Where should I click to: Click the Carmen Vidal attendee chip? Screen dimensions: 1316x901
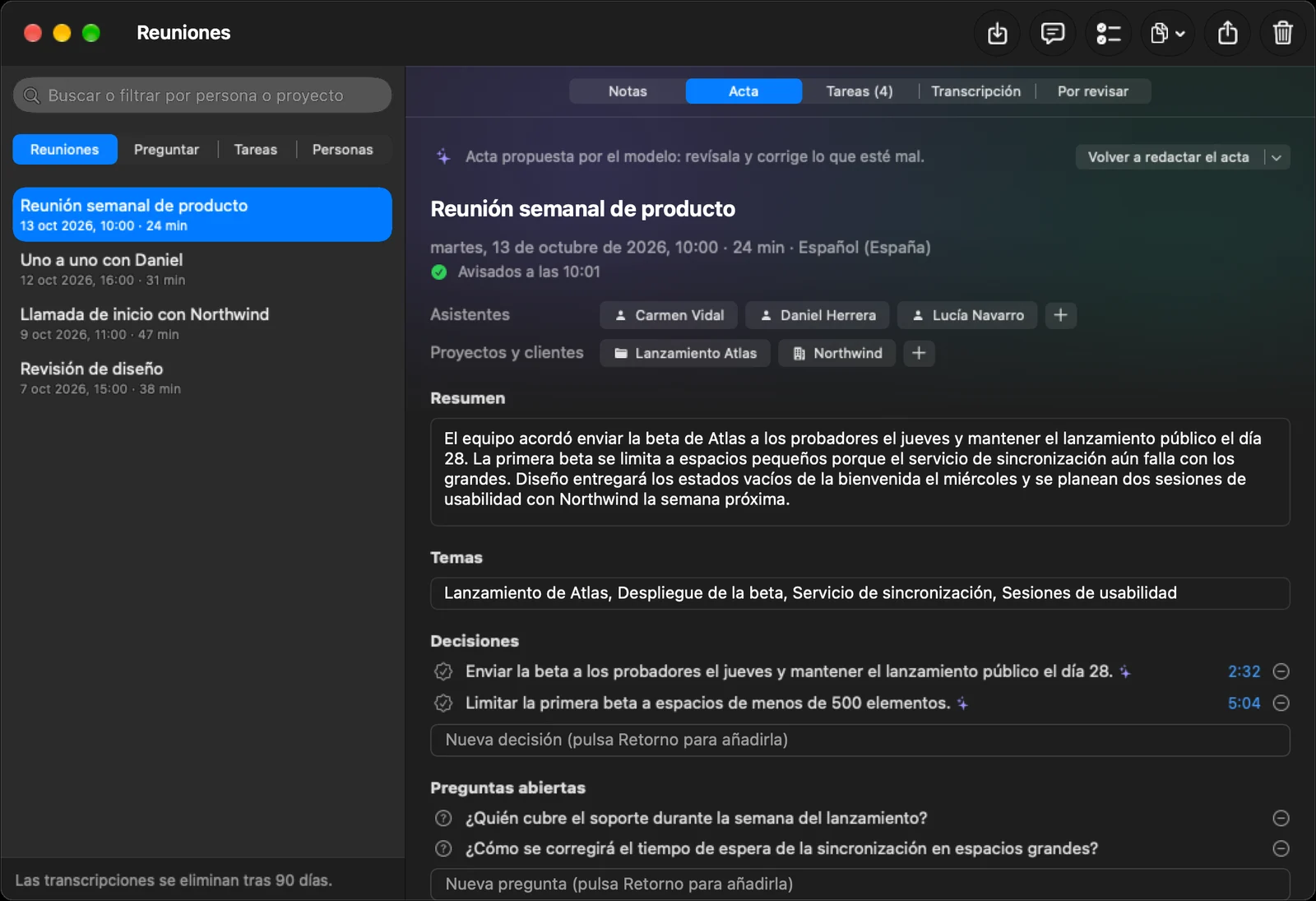tap(670, 315)
